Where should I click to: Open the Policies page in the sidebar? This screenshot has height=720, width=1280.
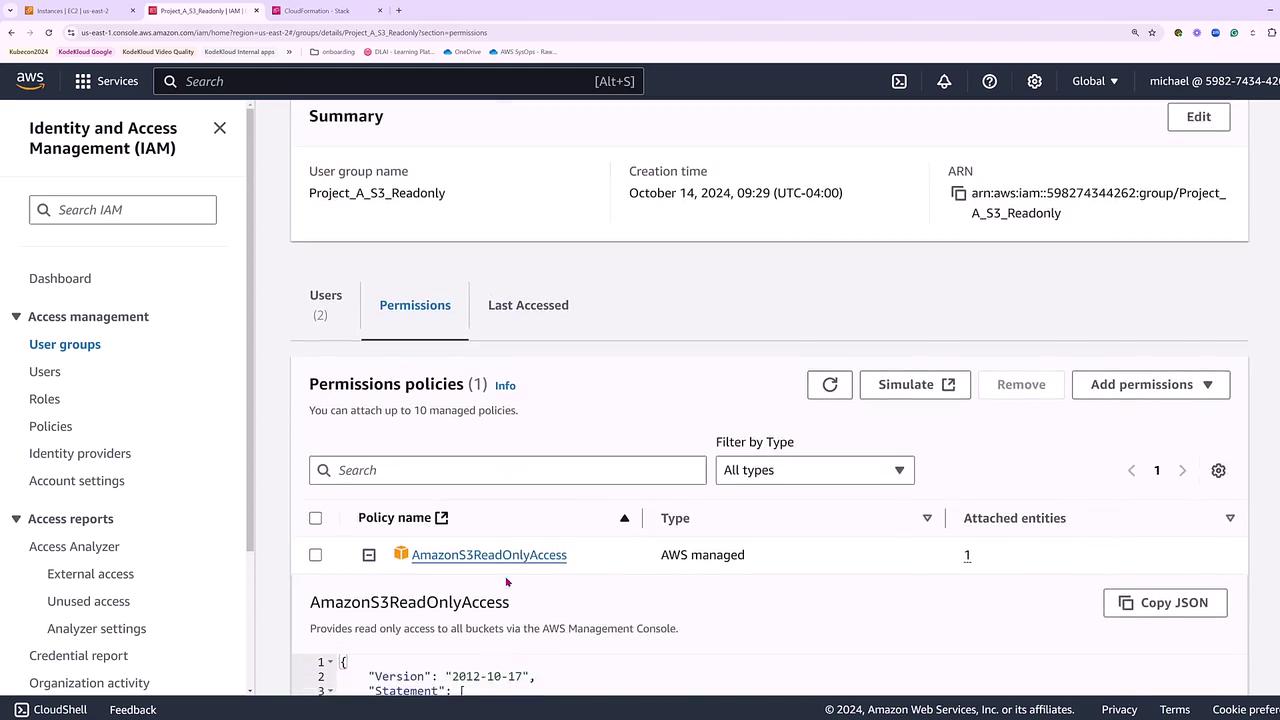[x=50, y=426]
